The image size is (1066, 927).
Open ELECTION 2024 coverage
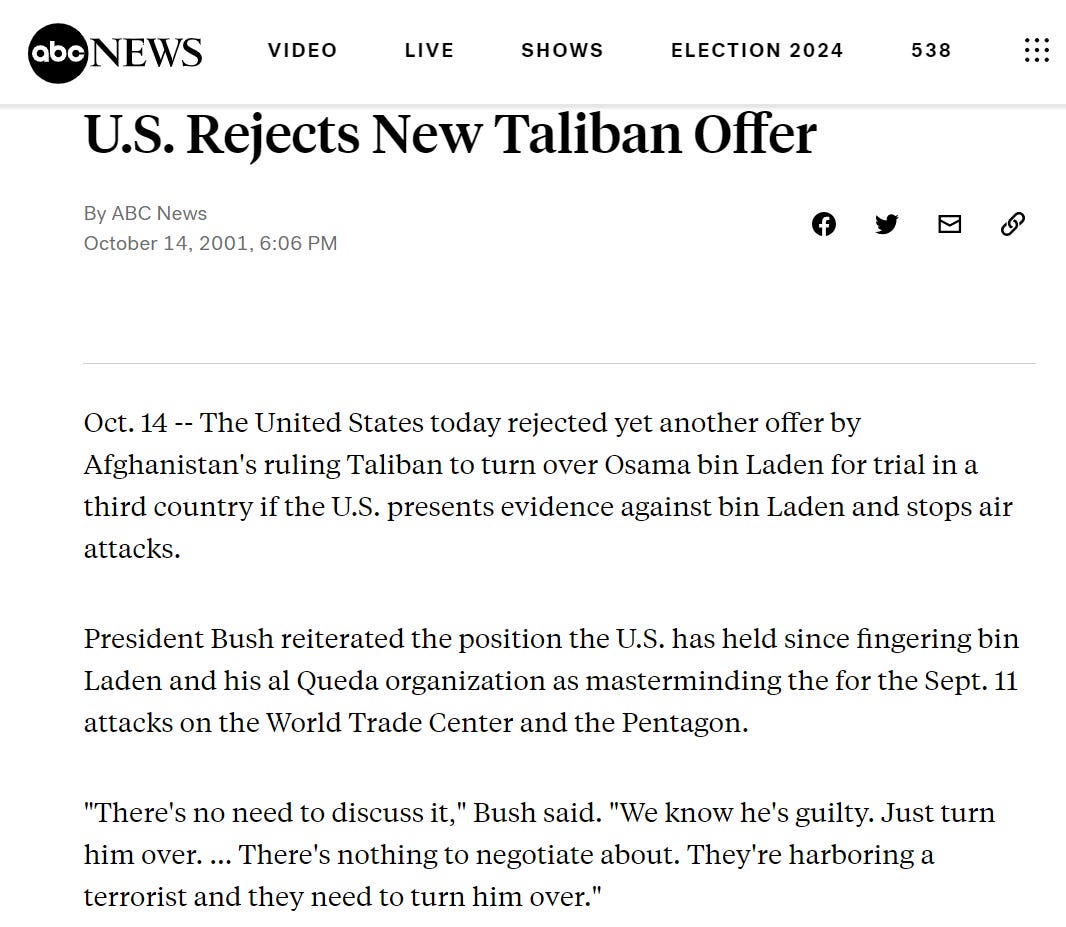[757, 50]
